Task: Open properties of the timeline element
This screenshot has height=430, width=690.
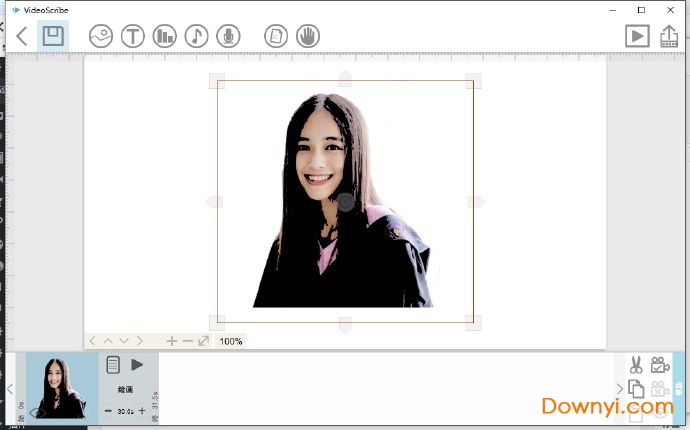Action: [x=113, y=365]
